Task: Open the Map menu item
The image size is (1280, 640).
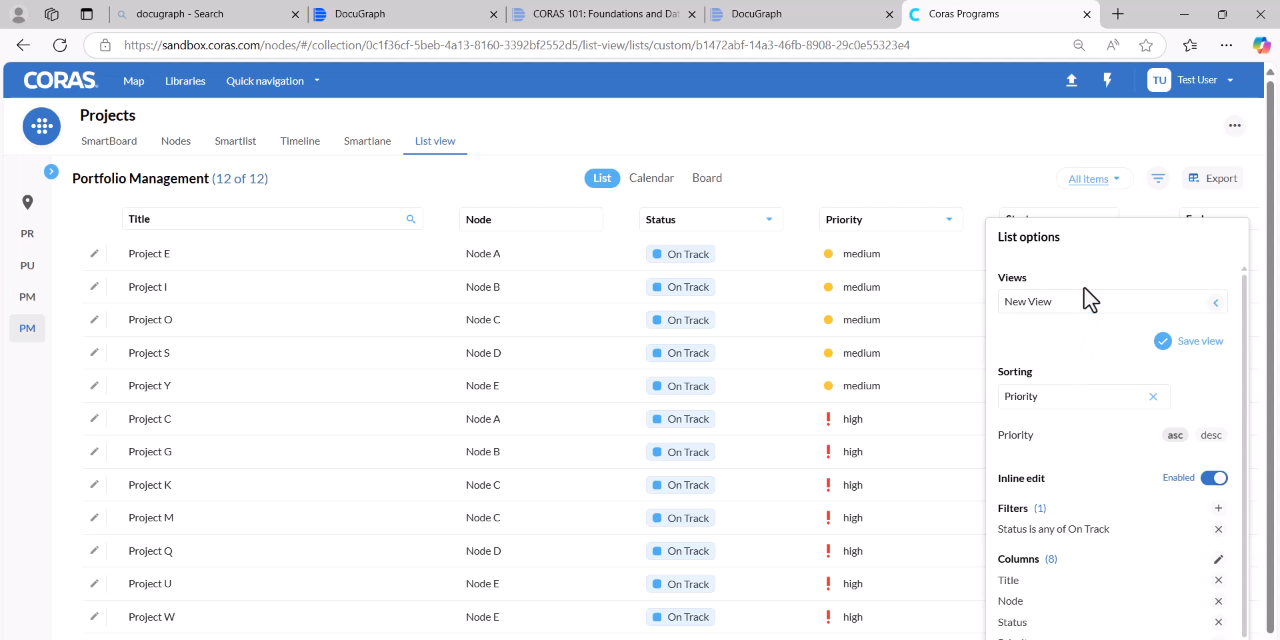Action: coord(134,81)
